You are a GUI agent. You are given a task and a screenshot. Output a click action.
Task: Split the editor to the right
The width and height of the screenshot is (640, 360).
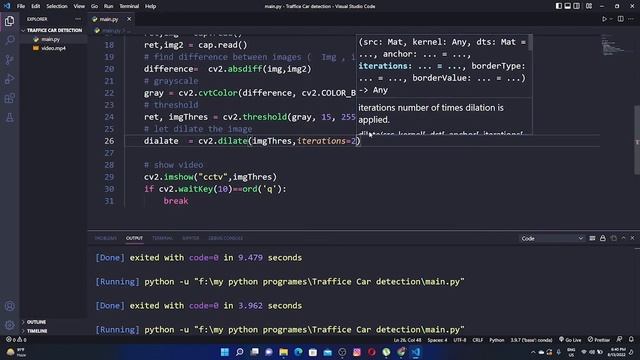click(x=620, y=19)
